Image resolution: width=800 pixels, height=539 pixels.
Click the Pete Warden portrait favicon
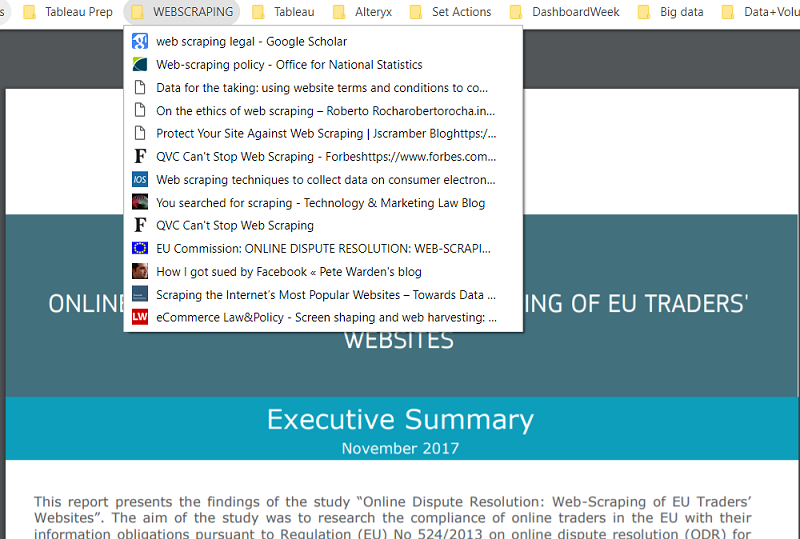140,271
